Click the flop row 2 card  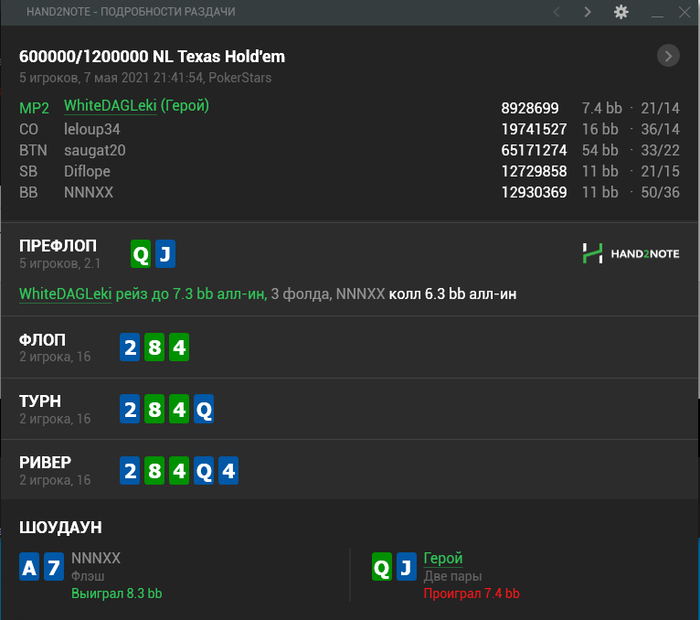130,347
